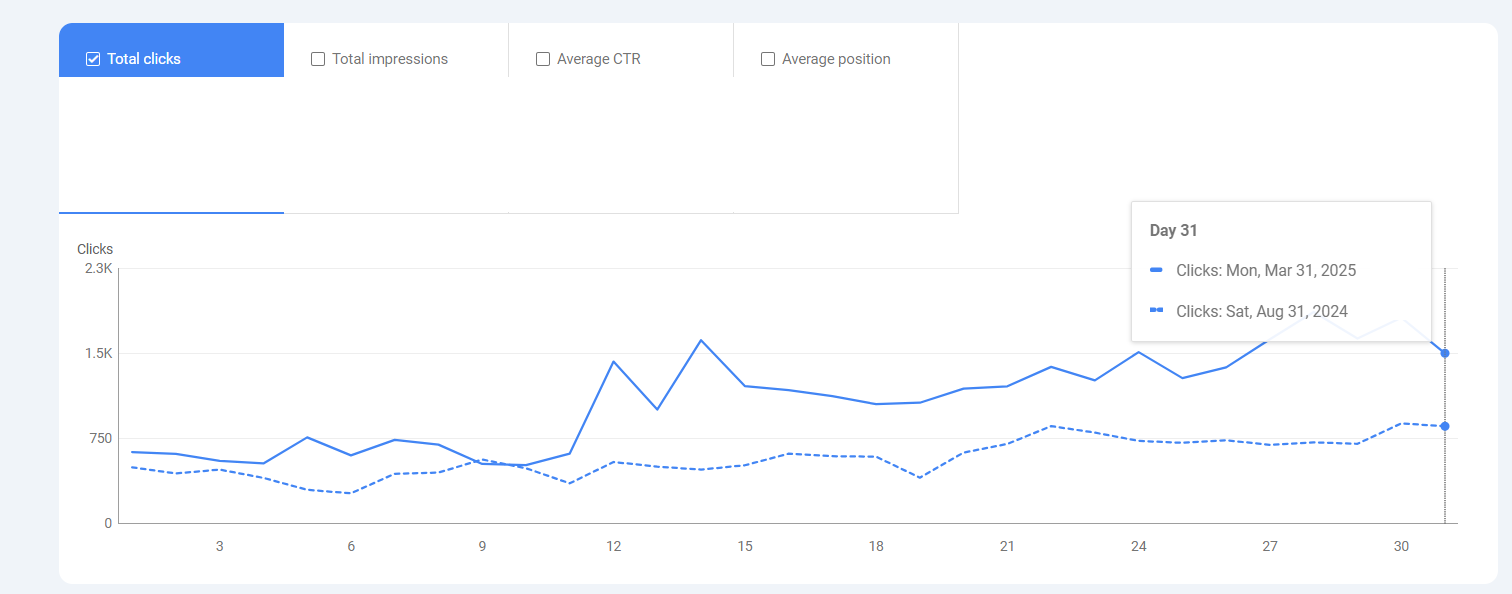Click the solid line spike at day 12
Screen dimensions: 1512x594
click(x=613, y=361)
